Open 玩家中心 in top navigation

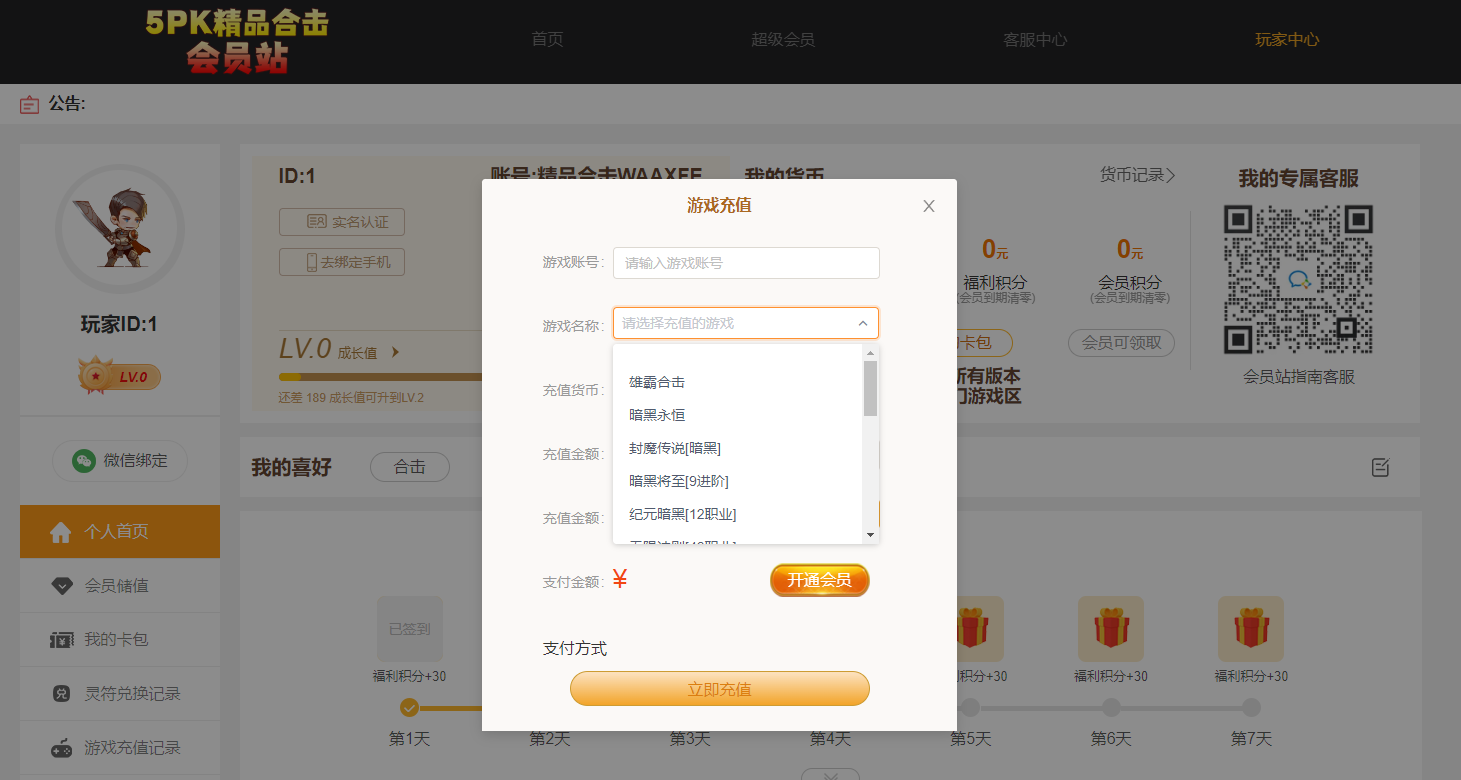coord(1287,40)
